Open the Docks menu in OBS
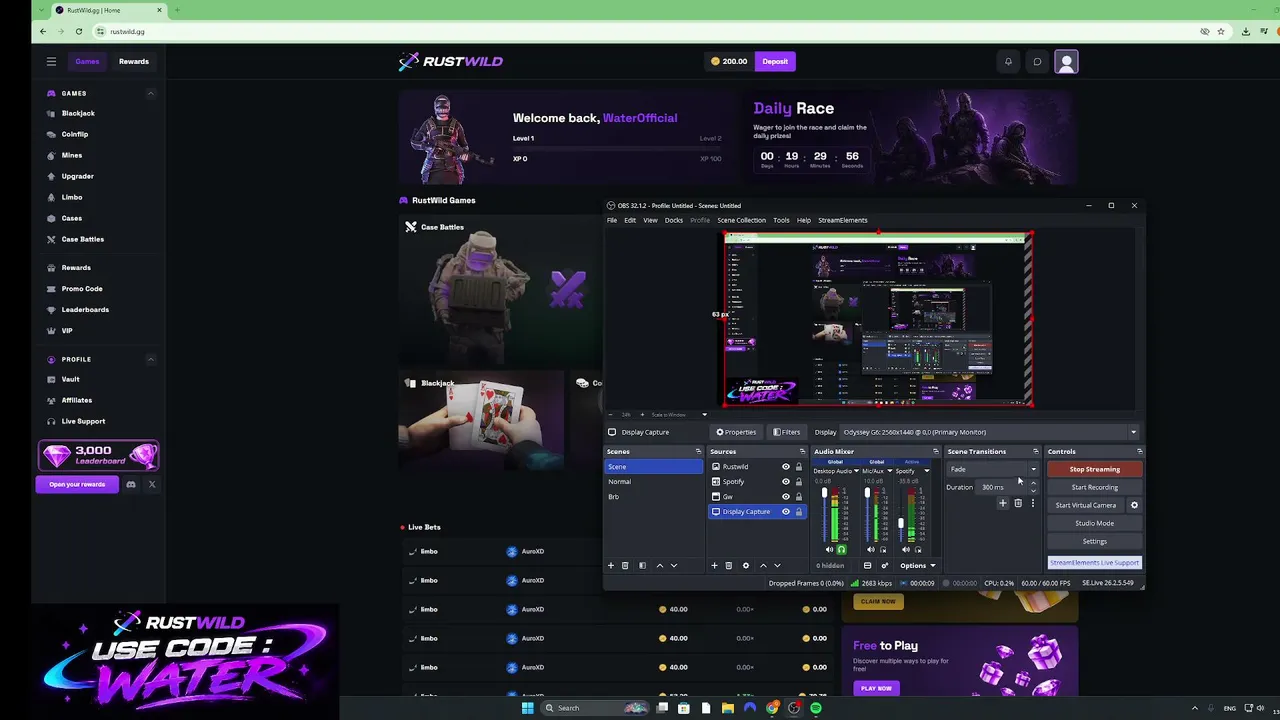The height and width of the screenshot is (720, 1280). click(x=674, y=220)
